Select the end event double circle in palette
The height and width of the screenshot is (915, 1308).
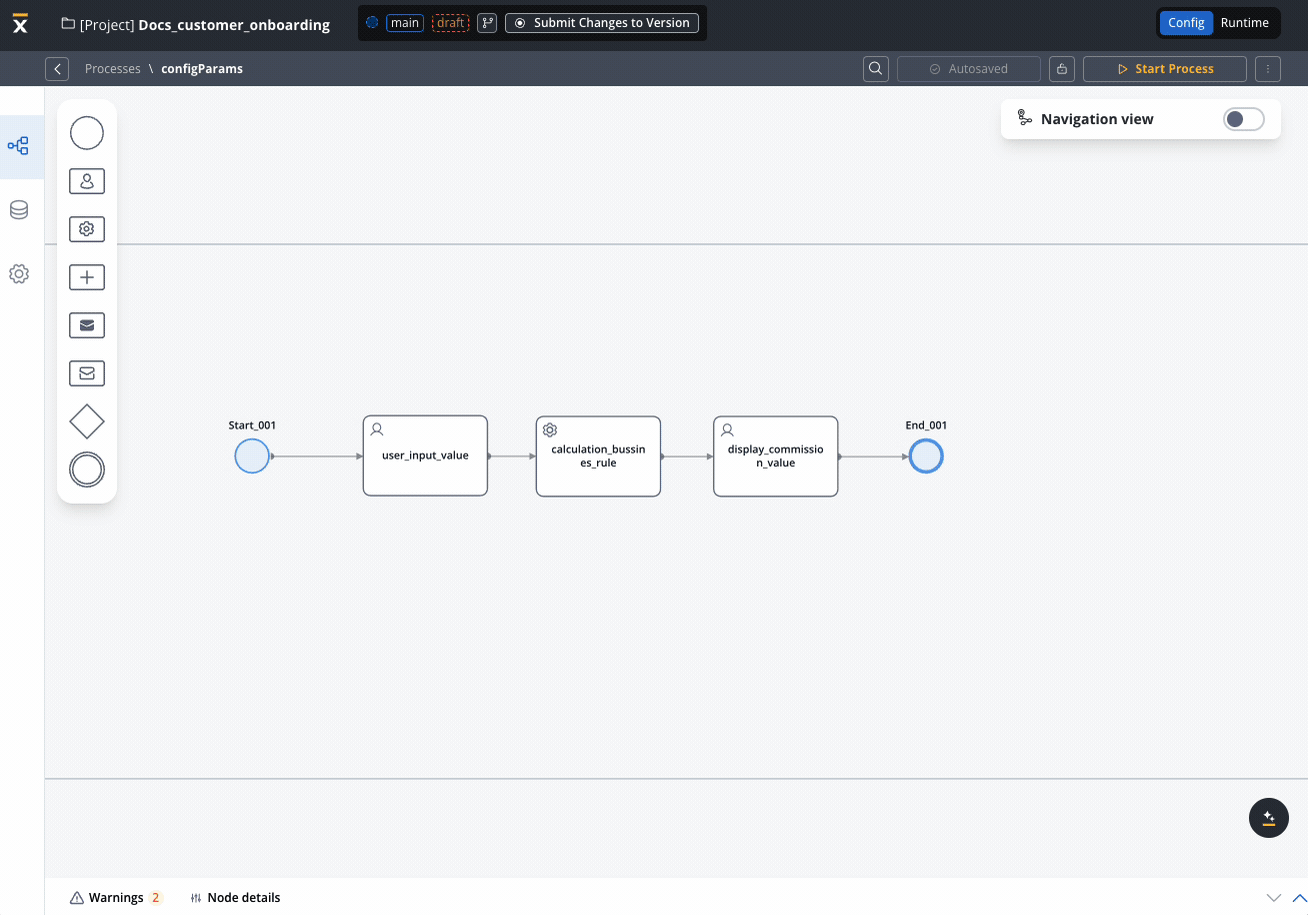tap(87, 470)
